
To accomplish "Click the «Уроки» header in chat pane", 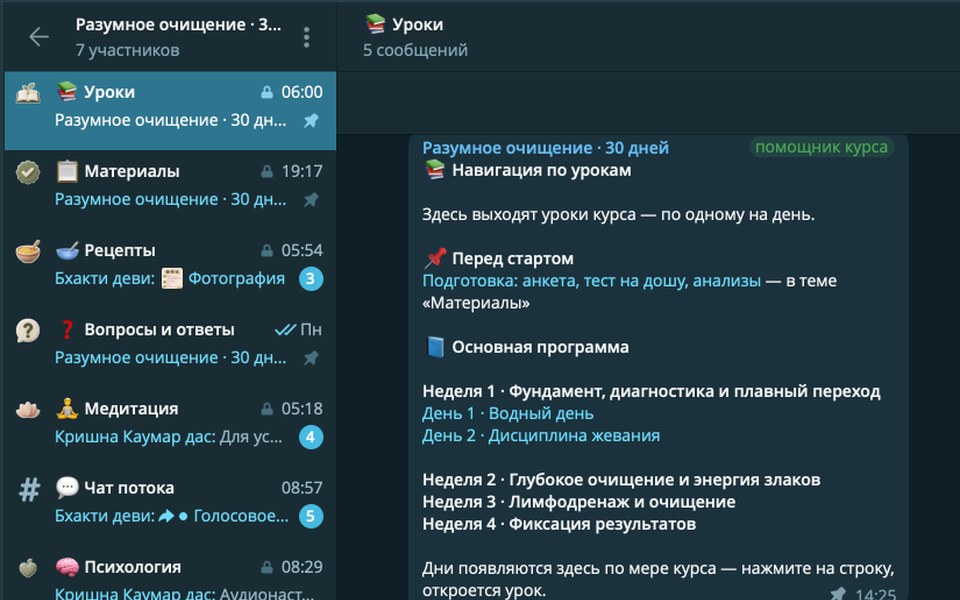I will (x=404, y=24).
